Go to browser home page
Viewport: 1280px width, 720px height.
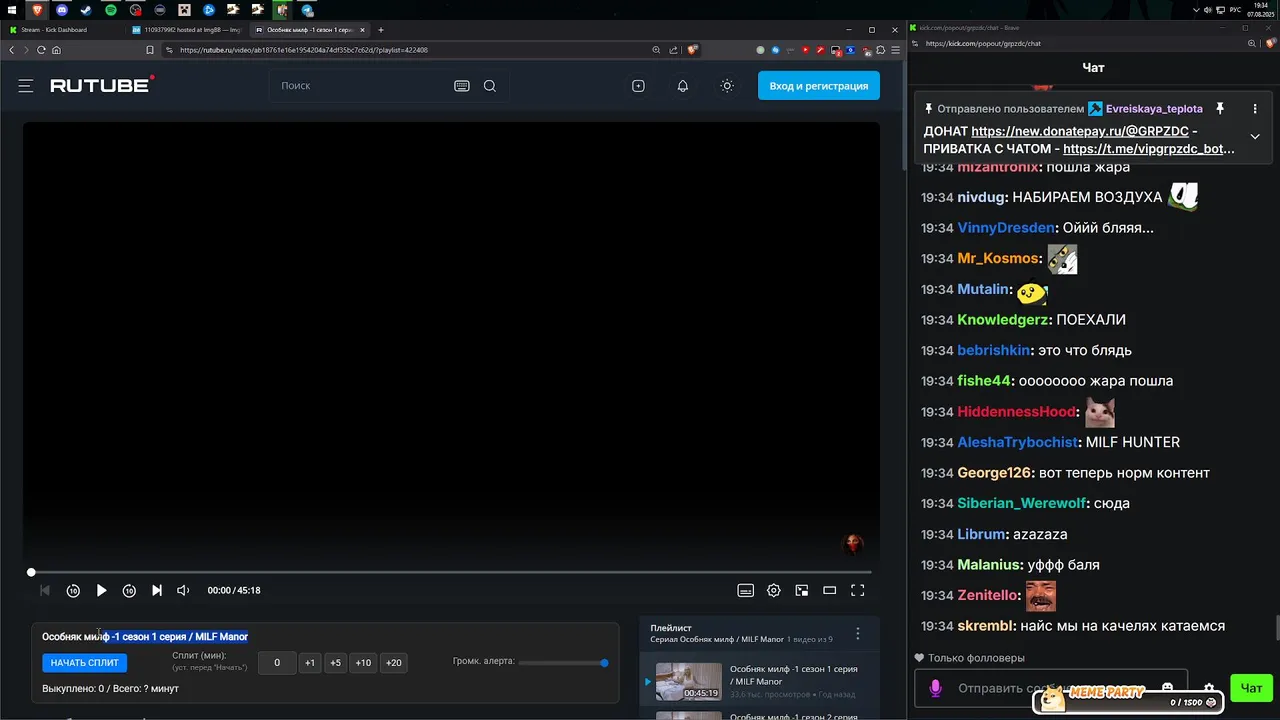click(x=56, y=50)
